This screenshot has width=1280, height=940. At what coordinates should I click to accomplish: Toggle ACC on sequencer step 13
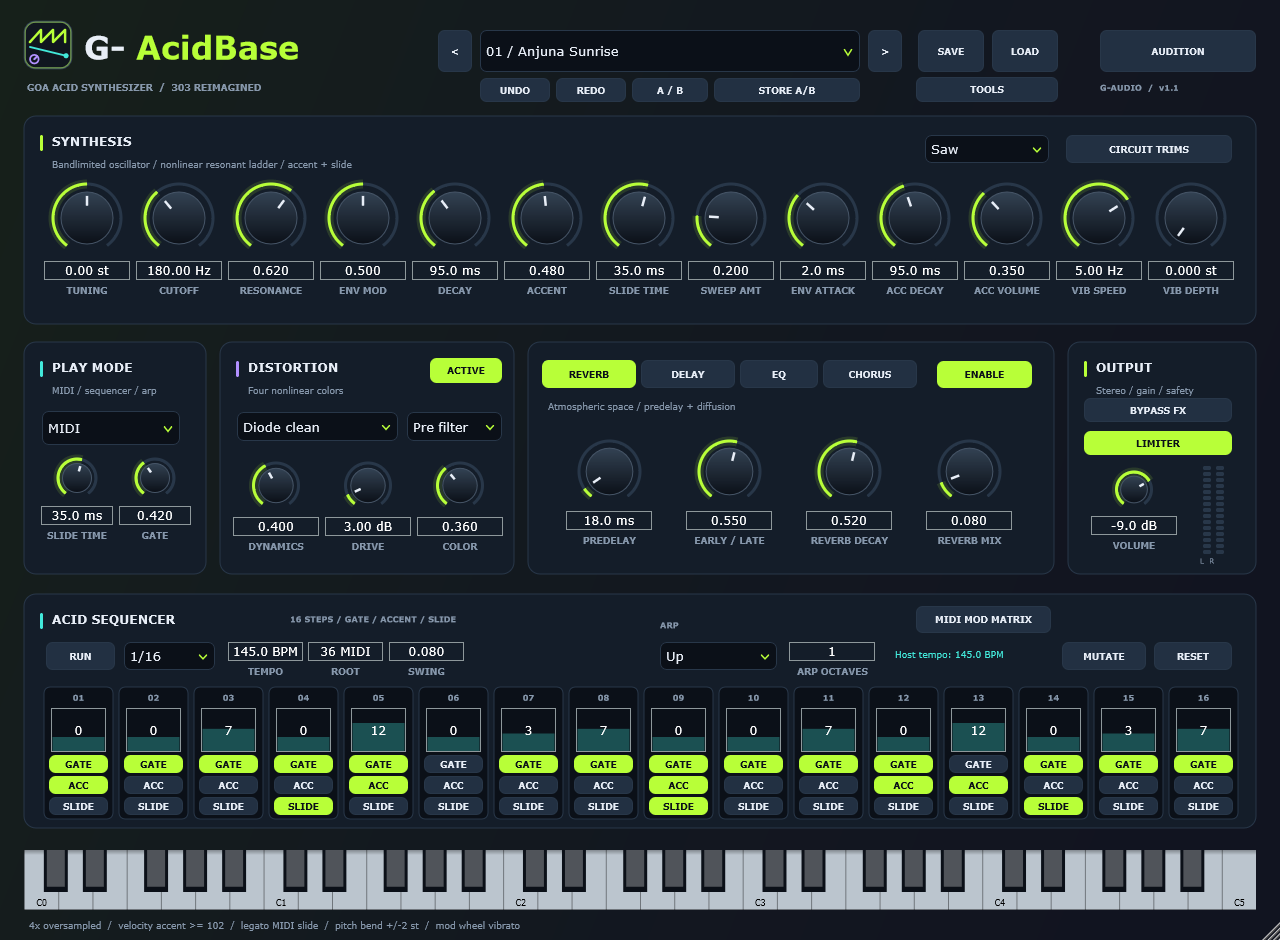pyautogui.click(x=979, y=786)
